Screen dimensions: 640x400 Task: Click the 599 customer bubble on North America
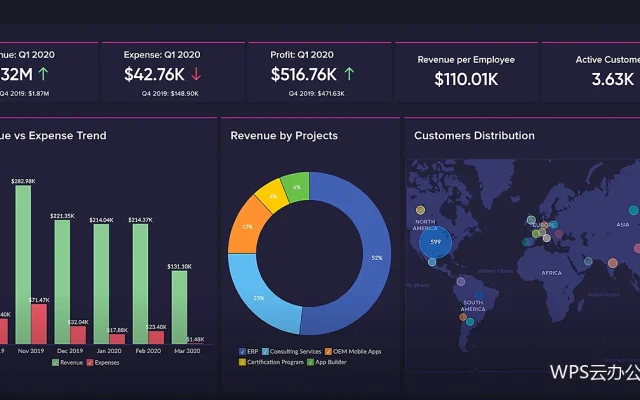point(436,242)
